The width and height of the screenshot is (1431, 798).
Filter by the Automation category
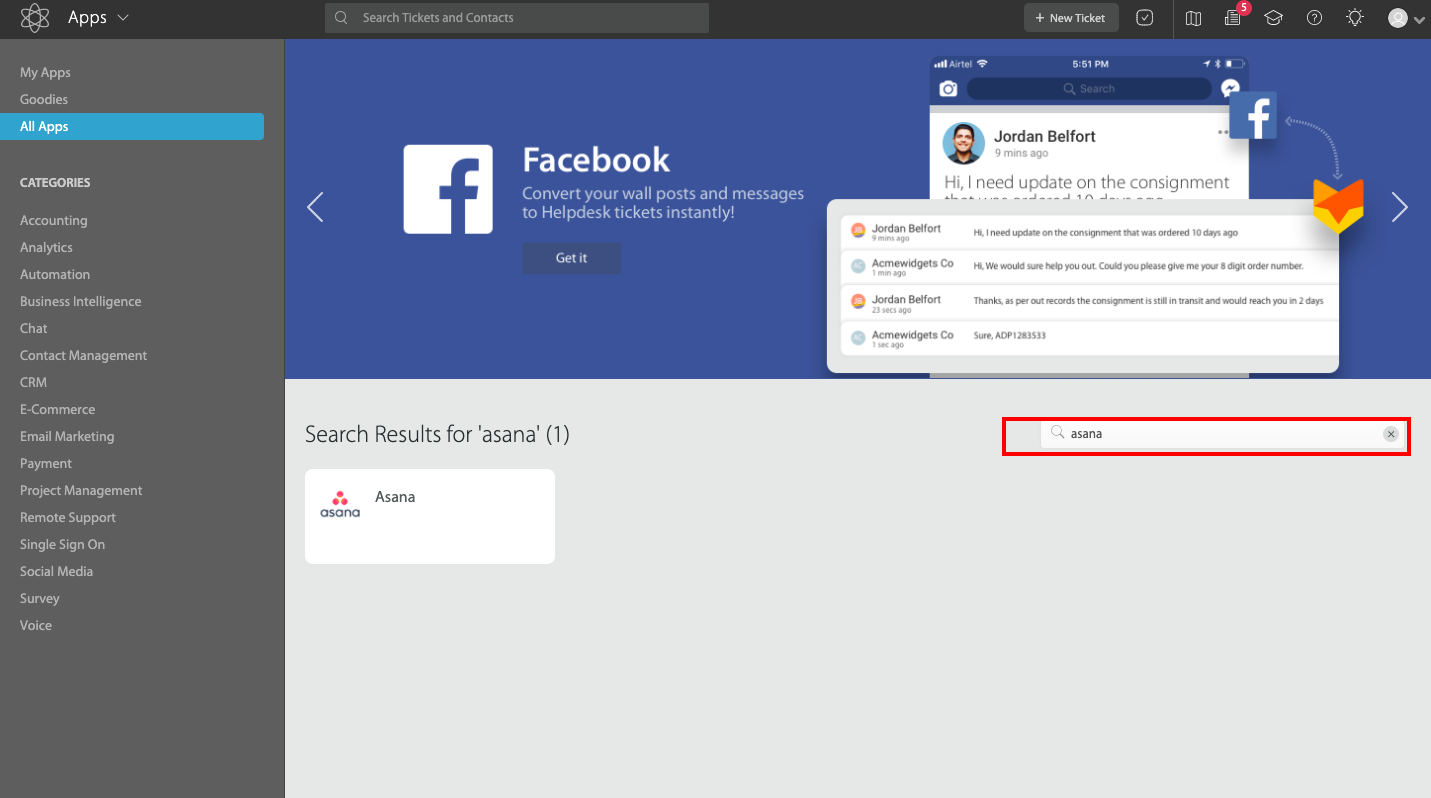[x=55, y=274]
